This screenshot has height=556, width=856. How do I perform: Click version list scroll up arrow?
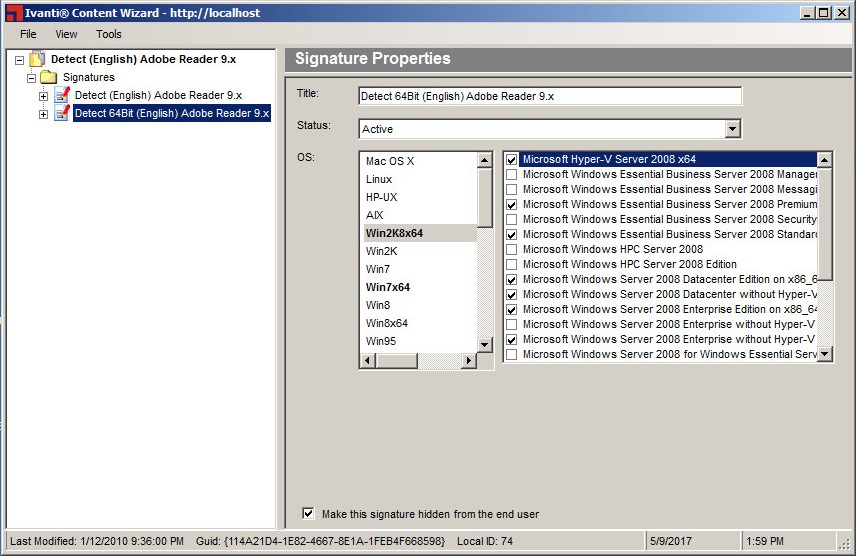824,159
